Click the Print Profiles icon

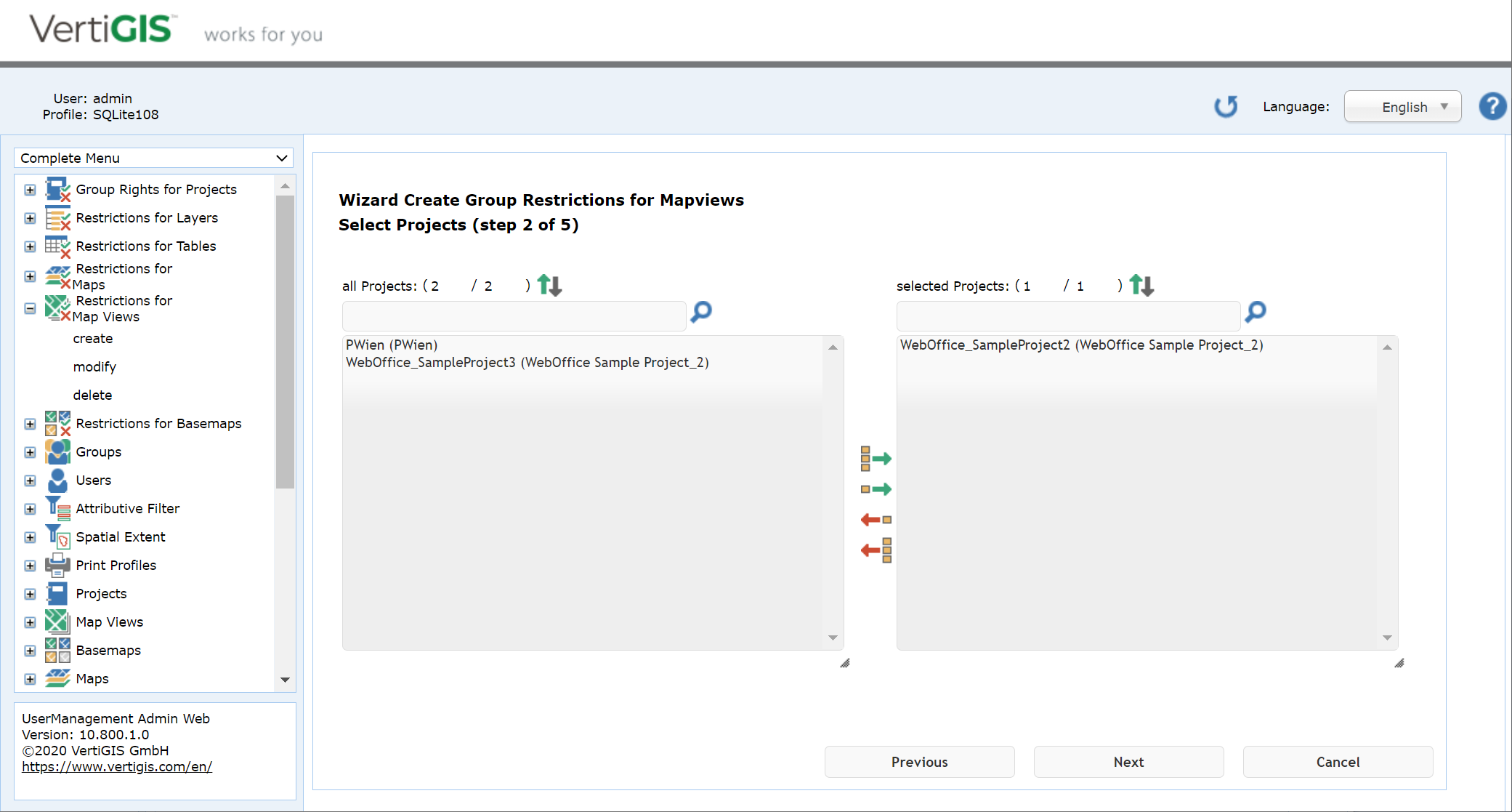click(57, 565)
